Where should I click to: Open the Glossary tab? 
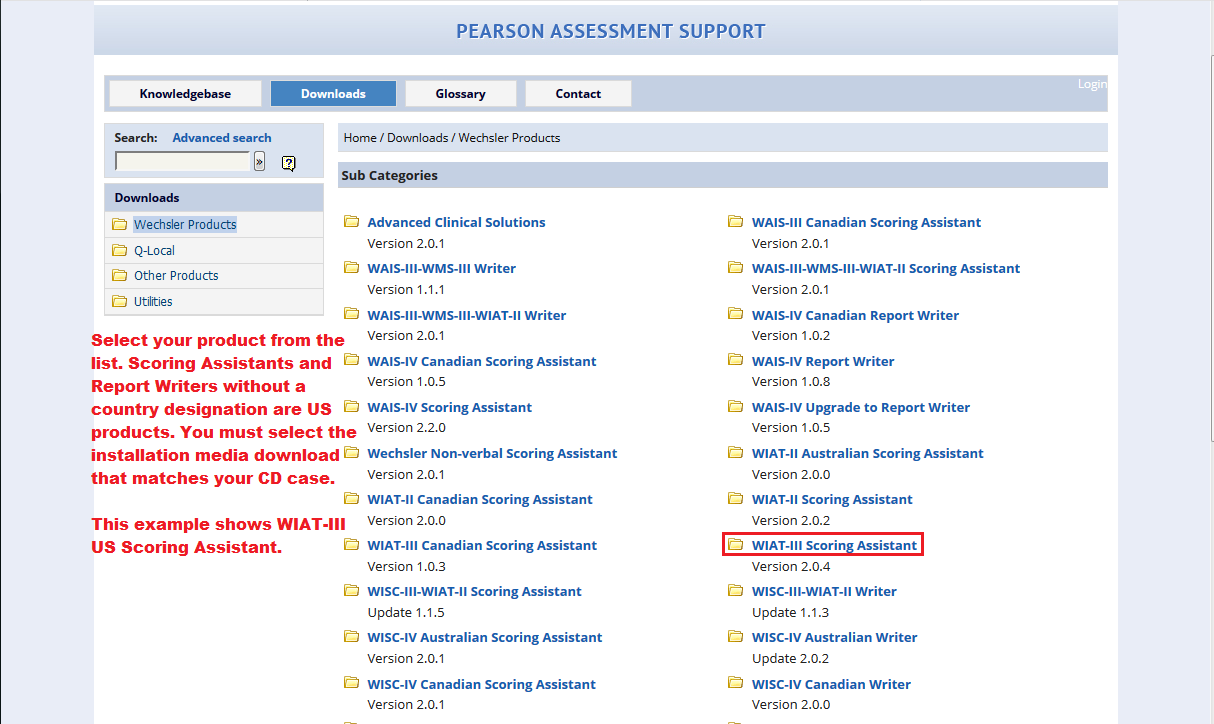click(x=460, y=94)
